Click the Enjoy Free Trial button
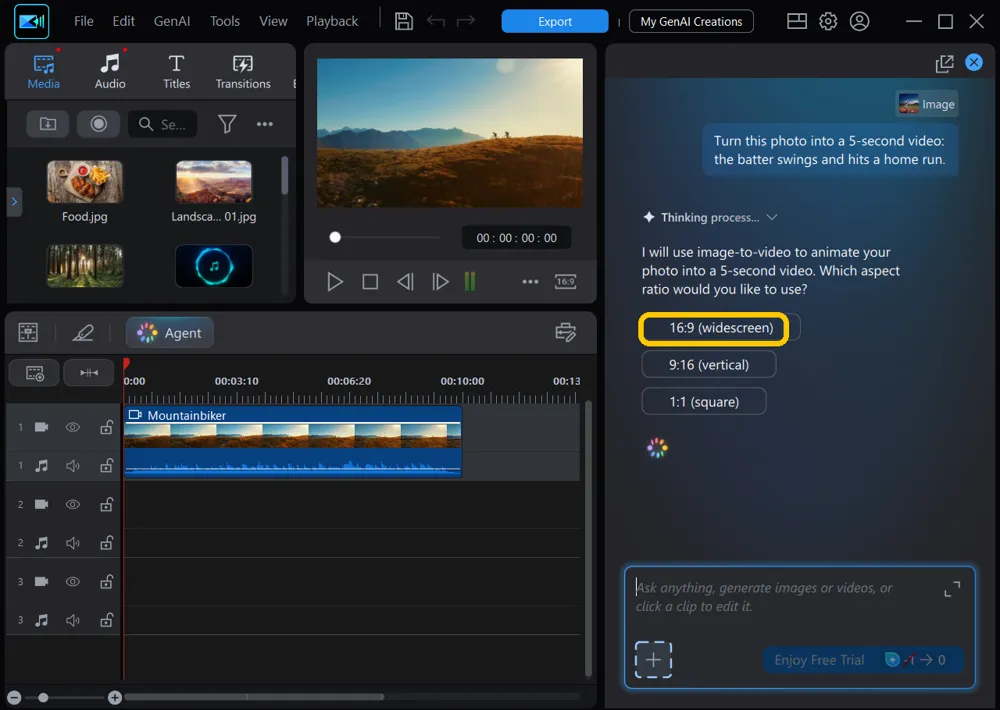Screen dimensions: 1000x710 pyautogui.click(x=863, y=660)
